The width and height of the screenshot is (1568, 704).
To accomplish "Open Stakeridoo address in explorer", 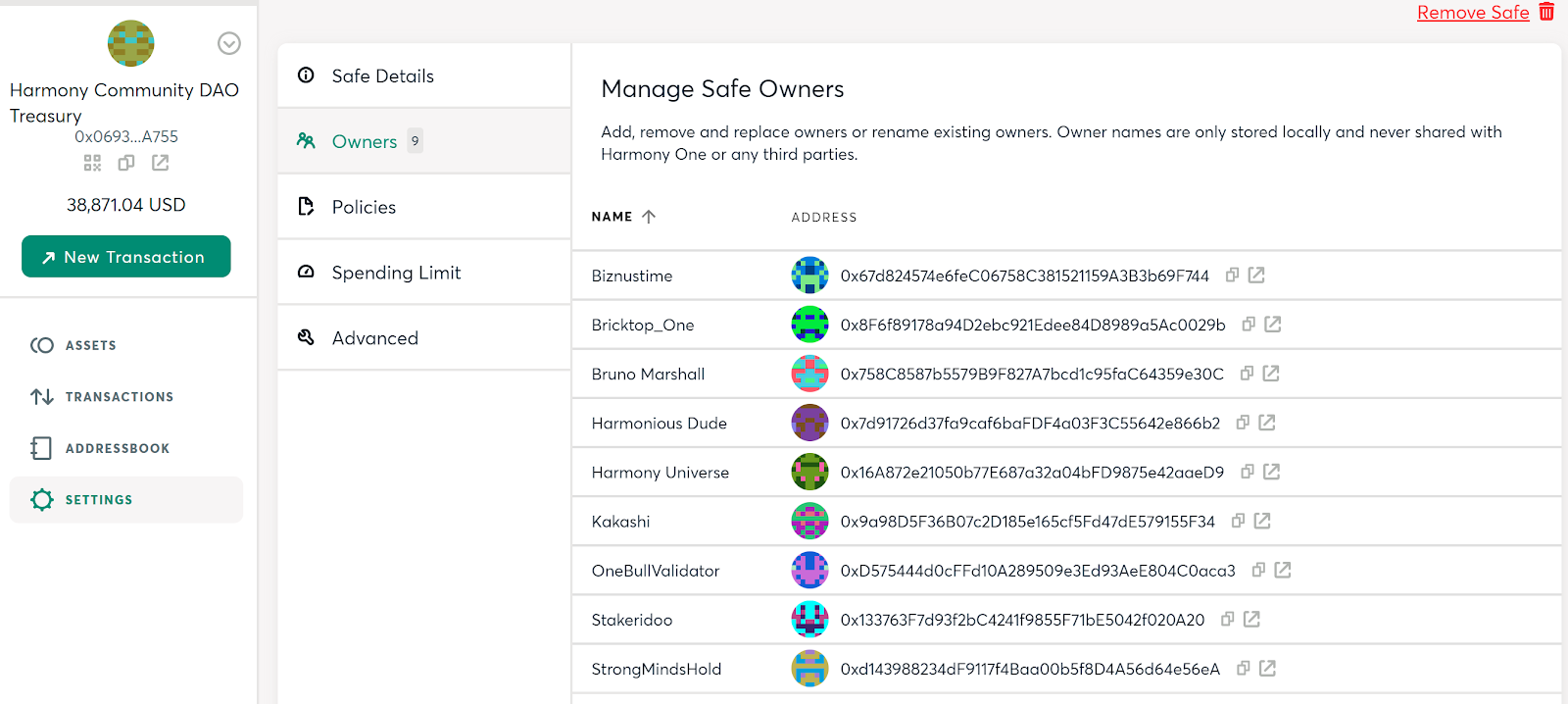I will click(x=1251, y=620).
